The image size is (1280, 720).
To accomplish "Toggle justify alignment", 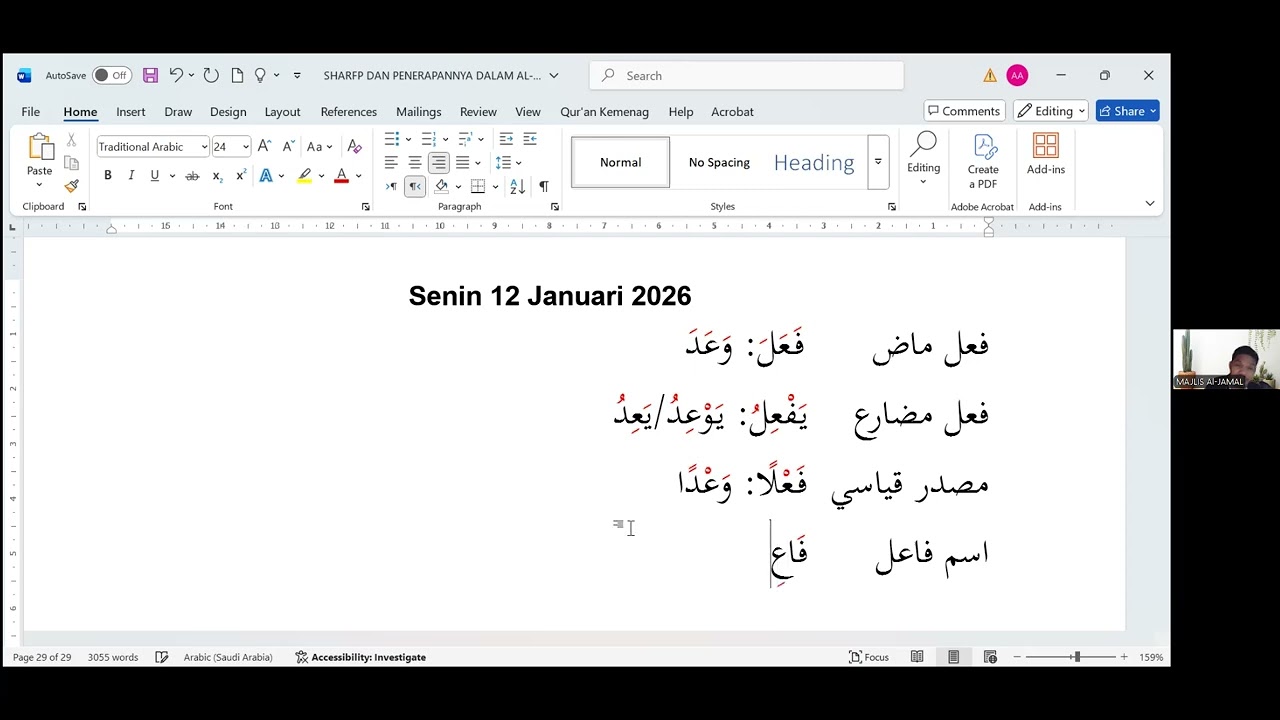I will click(x=462, y=162).
